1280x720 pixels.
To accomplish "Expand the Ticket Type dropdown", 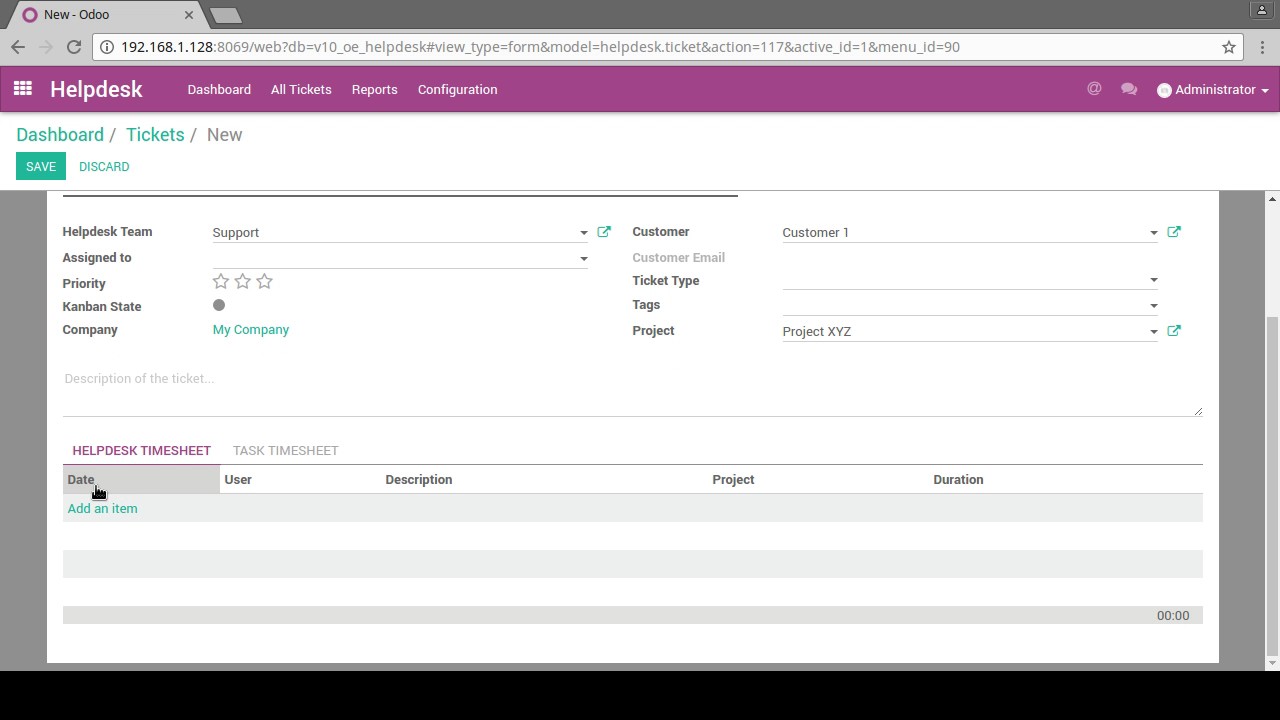I will pyautogui.click(x=1154, y=281).
